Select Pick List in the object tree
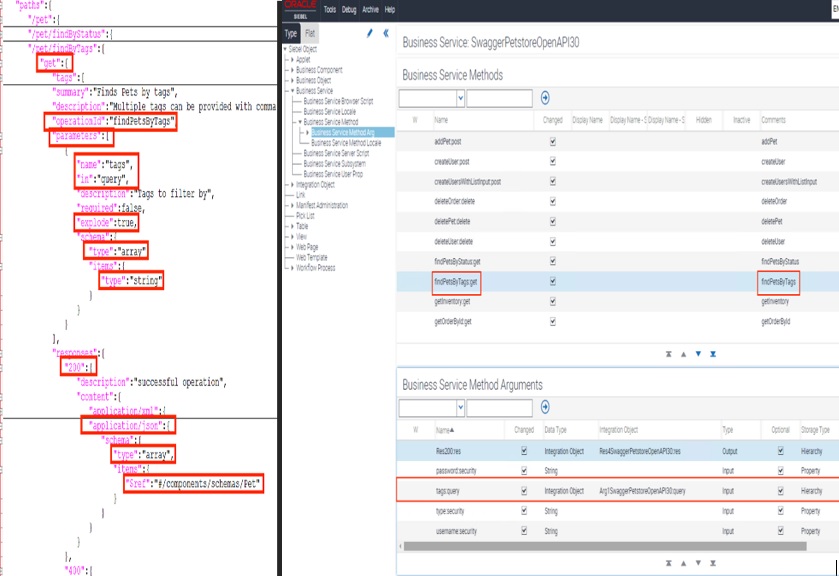The width and height of the screenshot is (839, 576). tap(305, 216)
